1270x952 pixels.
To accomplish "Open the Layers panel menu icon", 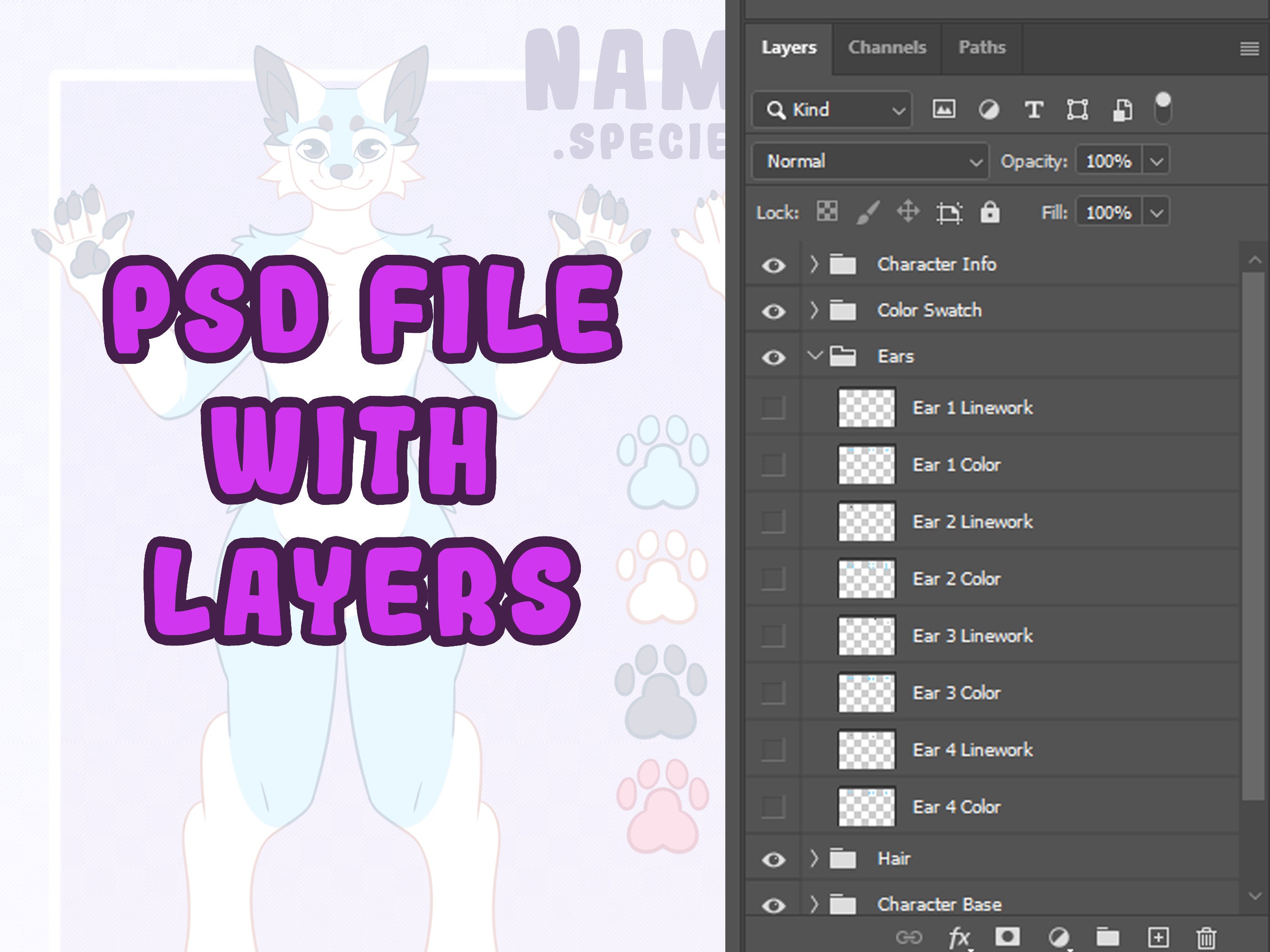I will click(x=1249, y=49).
